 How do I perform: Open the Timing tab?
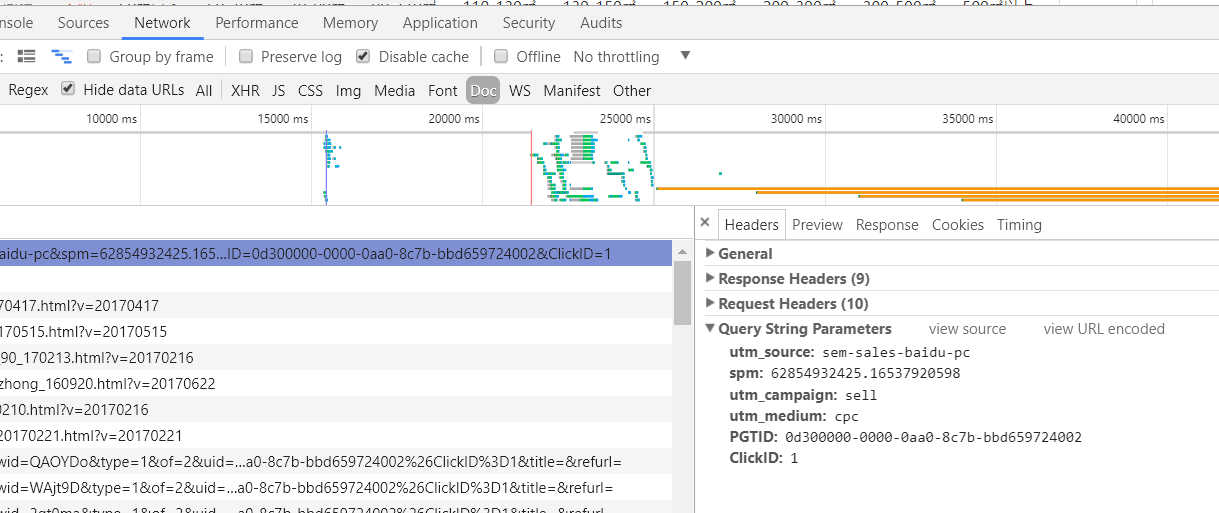[x=1019, y=225]
